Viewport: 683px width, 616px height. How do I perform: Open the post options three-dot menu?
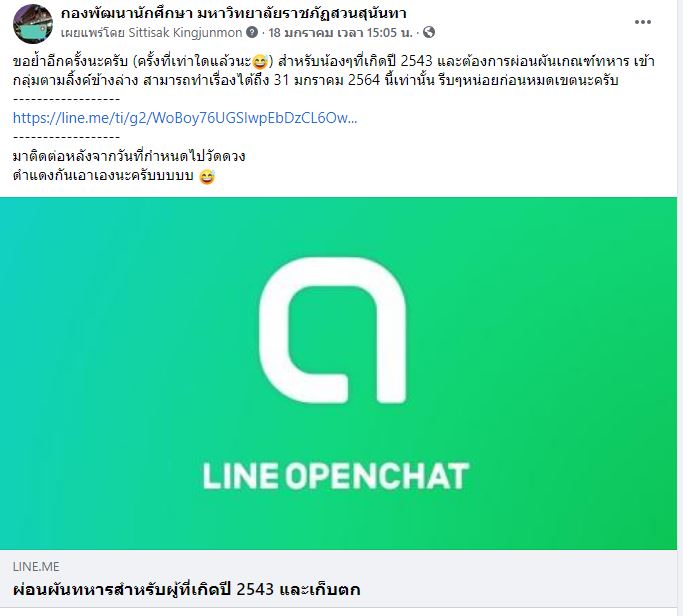coord(642,22)
